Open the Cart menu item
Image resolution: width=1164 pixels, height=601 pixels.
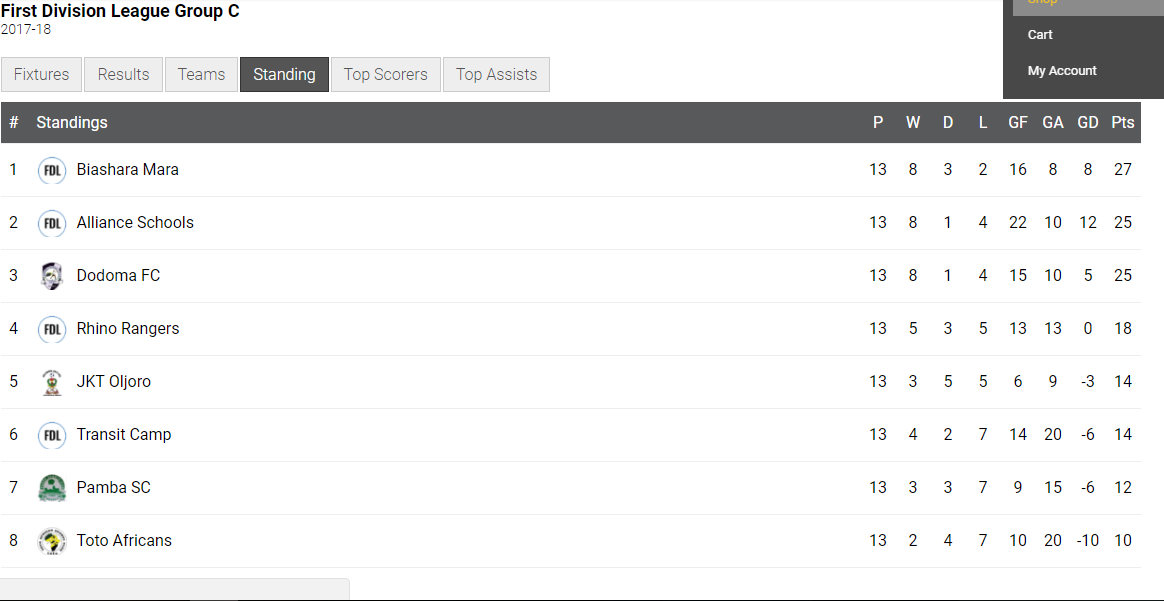pyautogui.click(x=1040, y=35)
